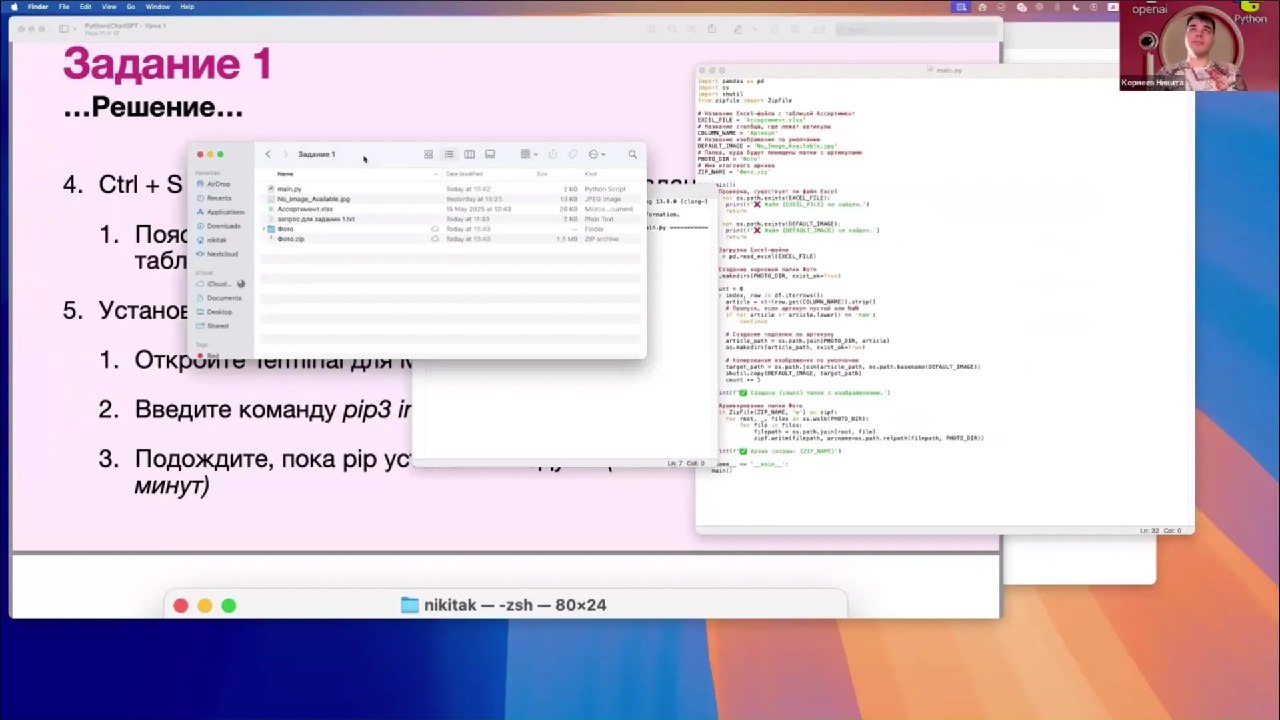The image size is (1280, 720).
Task: Switch Finder to gallery view
Action: click(490, 154)
